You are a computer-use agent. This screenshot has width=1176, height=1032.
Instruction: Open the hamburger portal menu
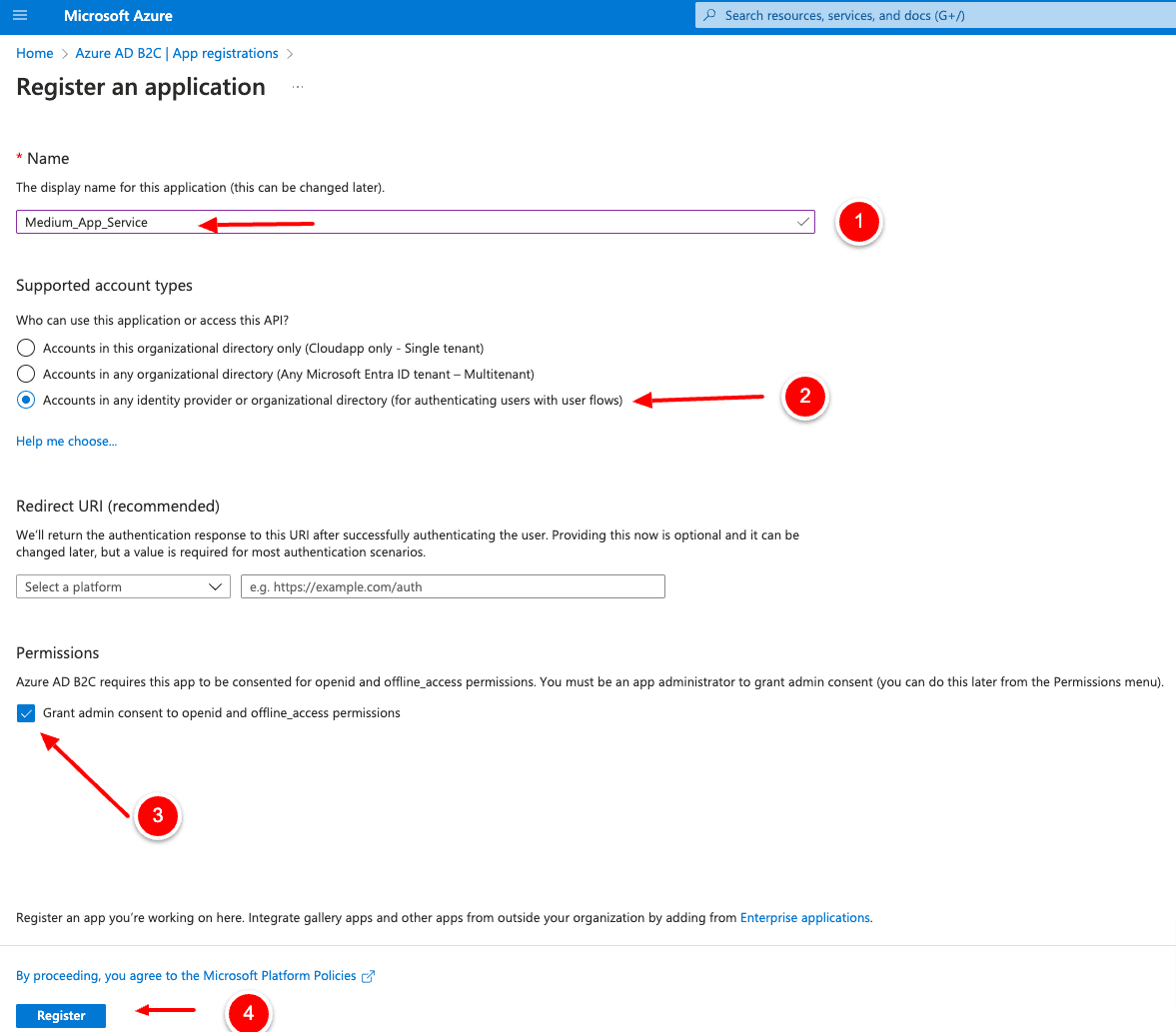pos(20,16)
